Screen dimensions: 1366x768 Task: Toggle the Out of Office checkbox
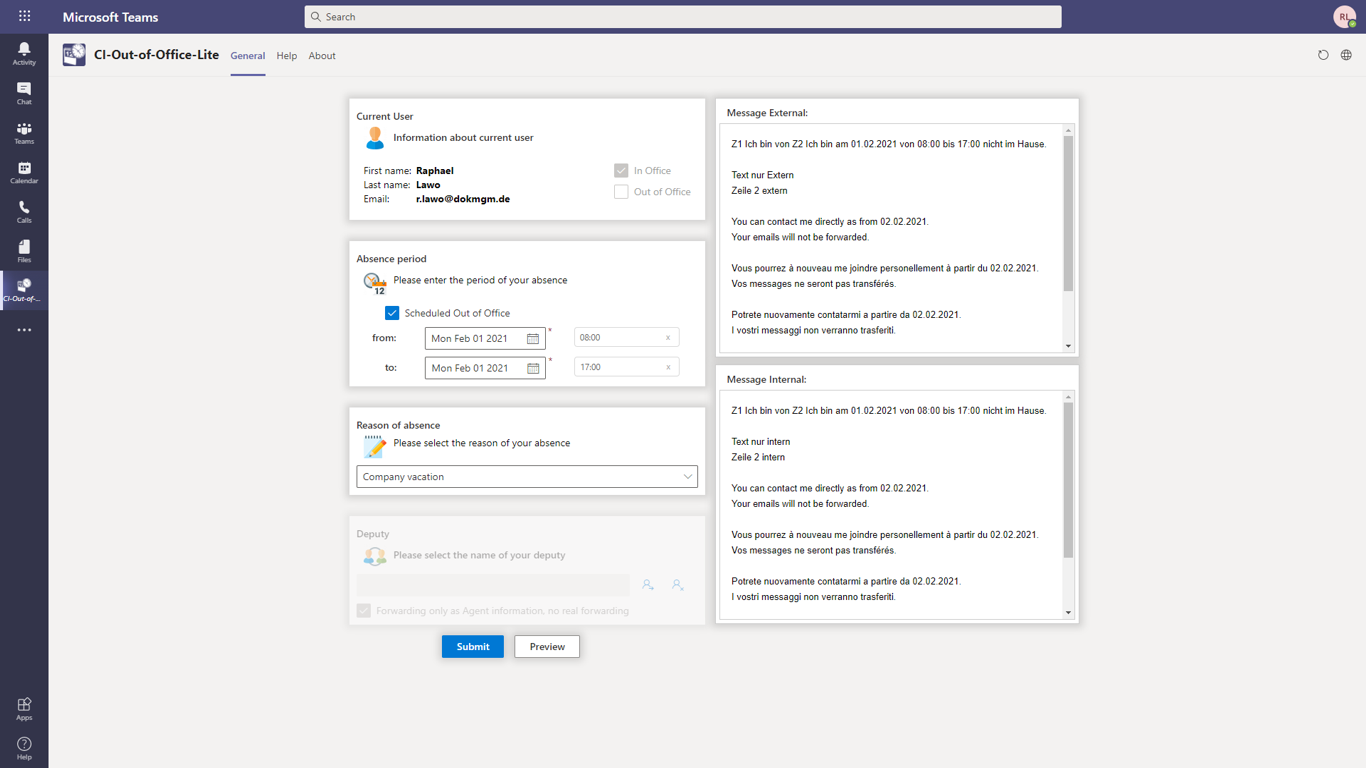[621, 192]
